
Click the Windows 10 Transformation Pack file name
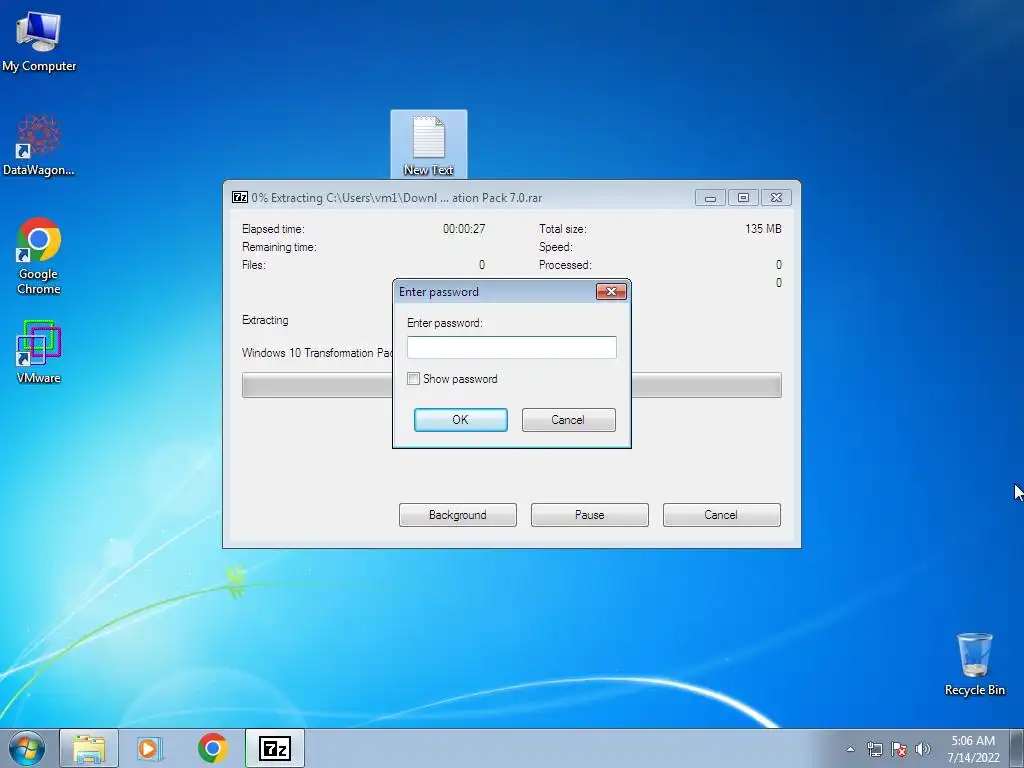point(317,353)
